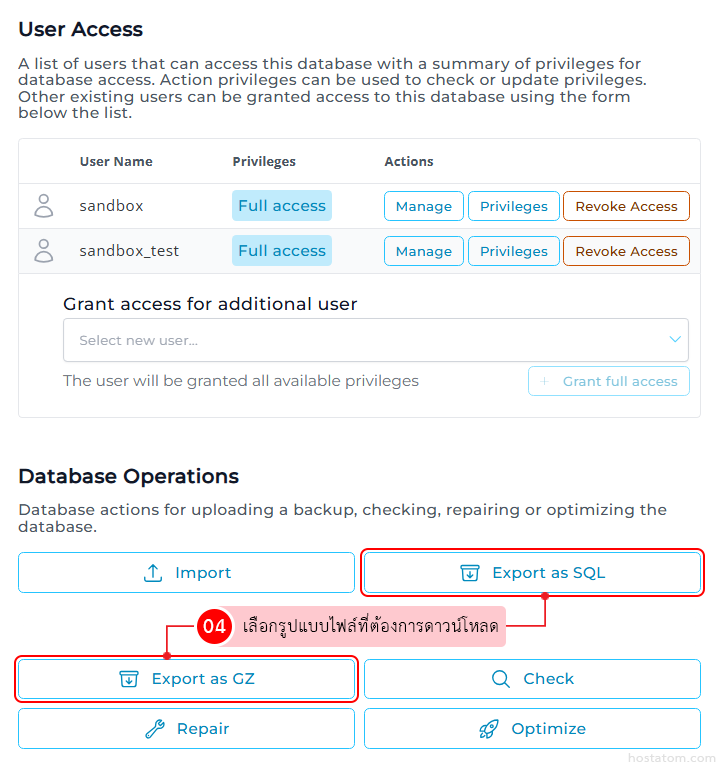The height and width of the screenshot is (766, 720).
Task: Click the Optimize database button
Action: 532,729
